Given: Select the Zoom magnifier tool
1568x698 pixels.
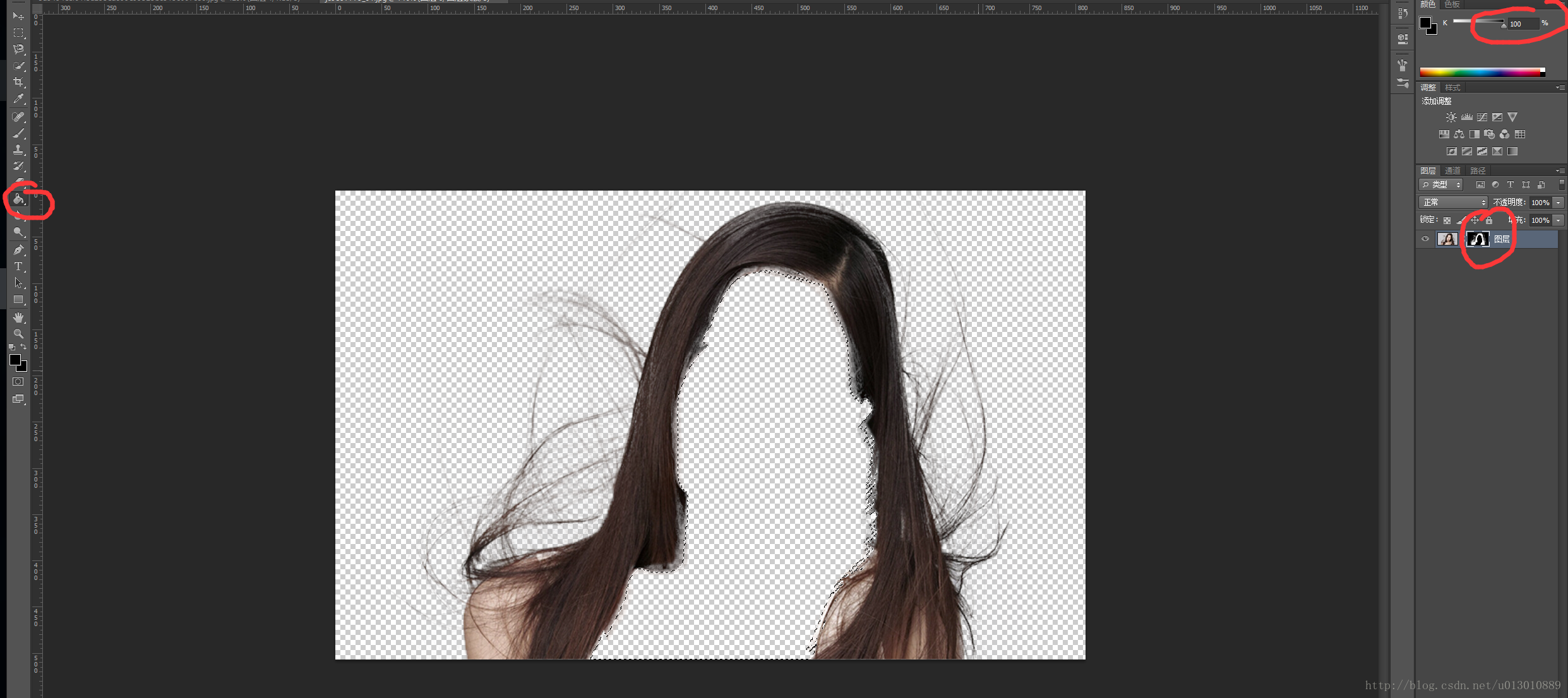Looking at the screenshot, I should pyautogui.click(x=18, y=334).
